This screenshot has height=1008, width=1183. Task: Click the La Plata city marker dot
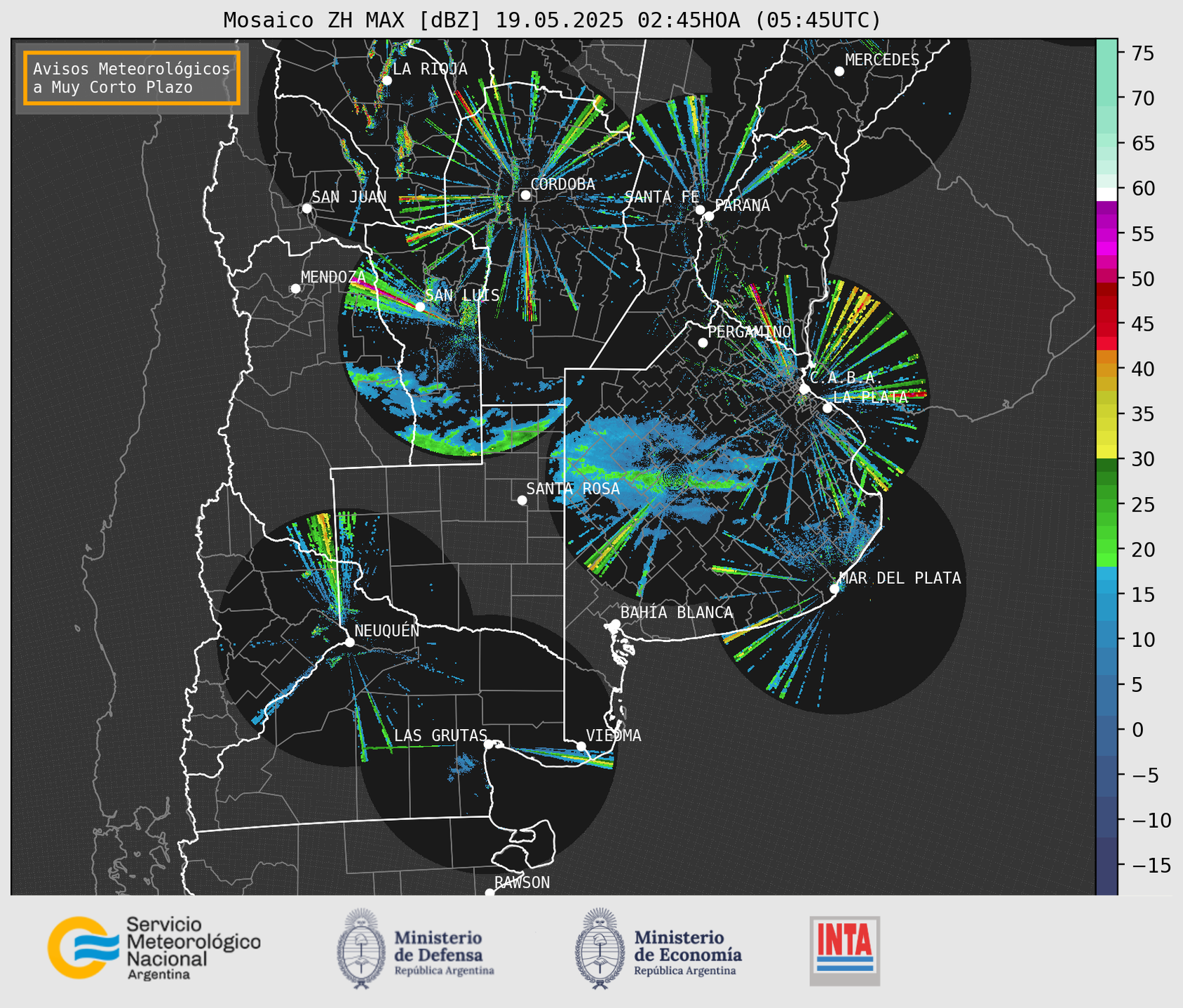[827, 408]
